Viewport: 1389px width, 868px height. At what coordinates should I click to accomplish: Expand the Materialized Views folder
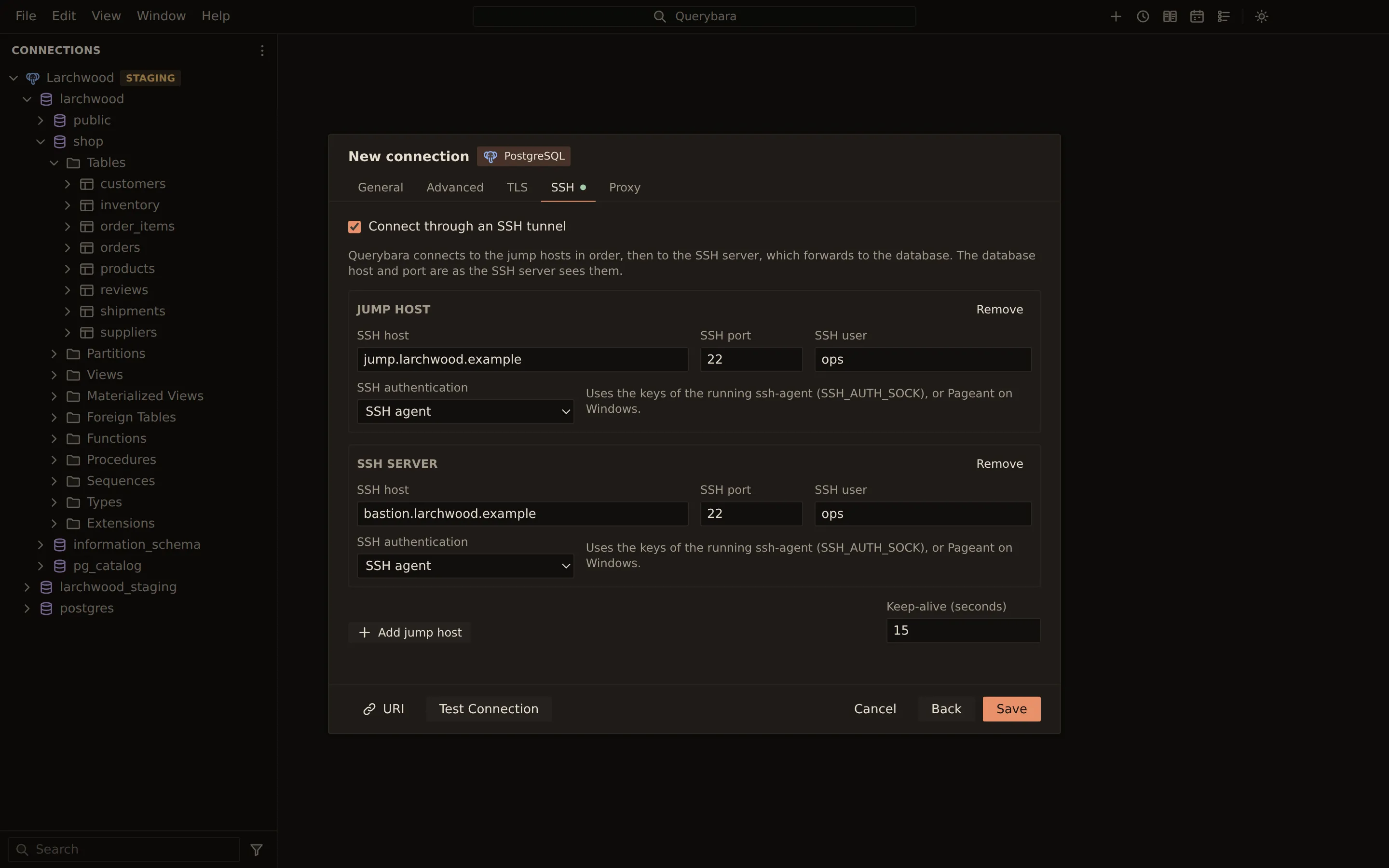coord(54,396)
